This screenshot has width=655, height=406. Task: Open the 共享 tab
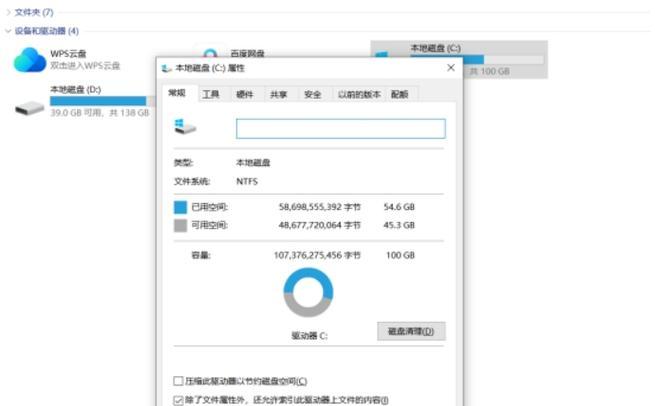[x=279, y=94]
